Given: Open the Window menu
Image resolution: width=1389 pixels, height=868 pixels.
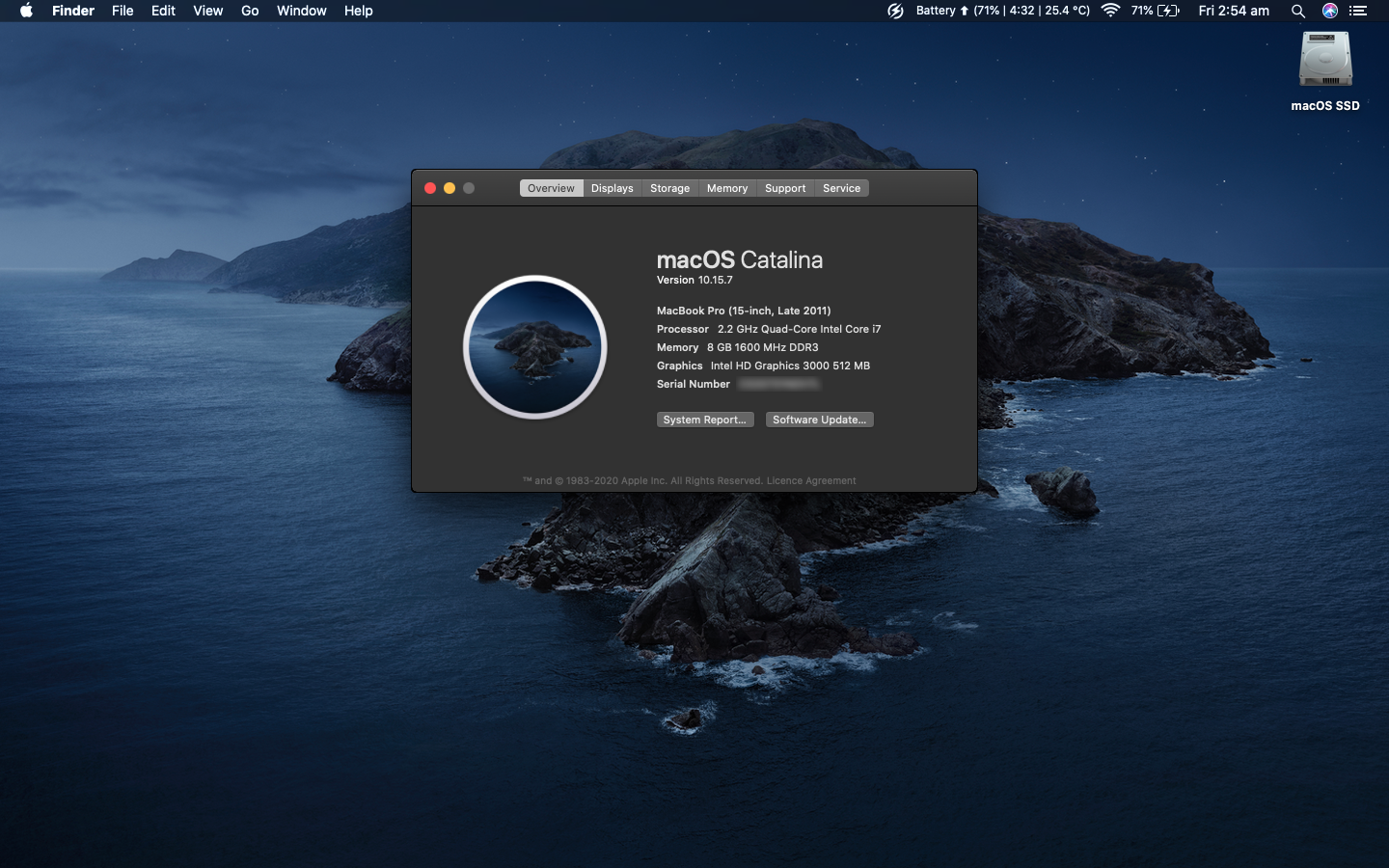Looking at the screenshot, I should click(x=301, y=11).
